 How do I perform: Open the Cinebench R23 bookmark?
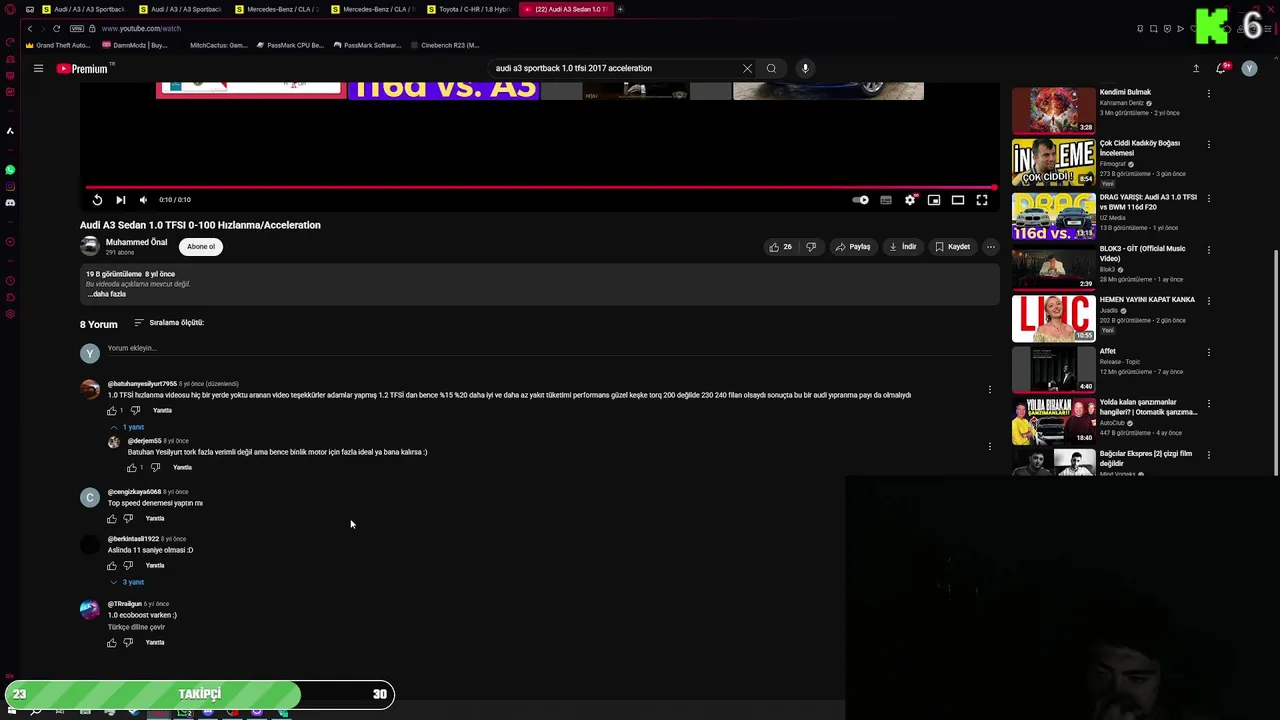(x=444, y=45)
